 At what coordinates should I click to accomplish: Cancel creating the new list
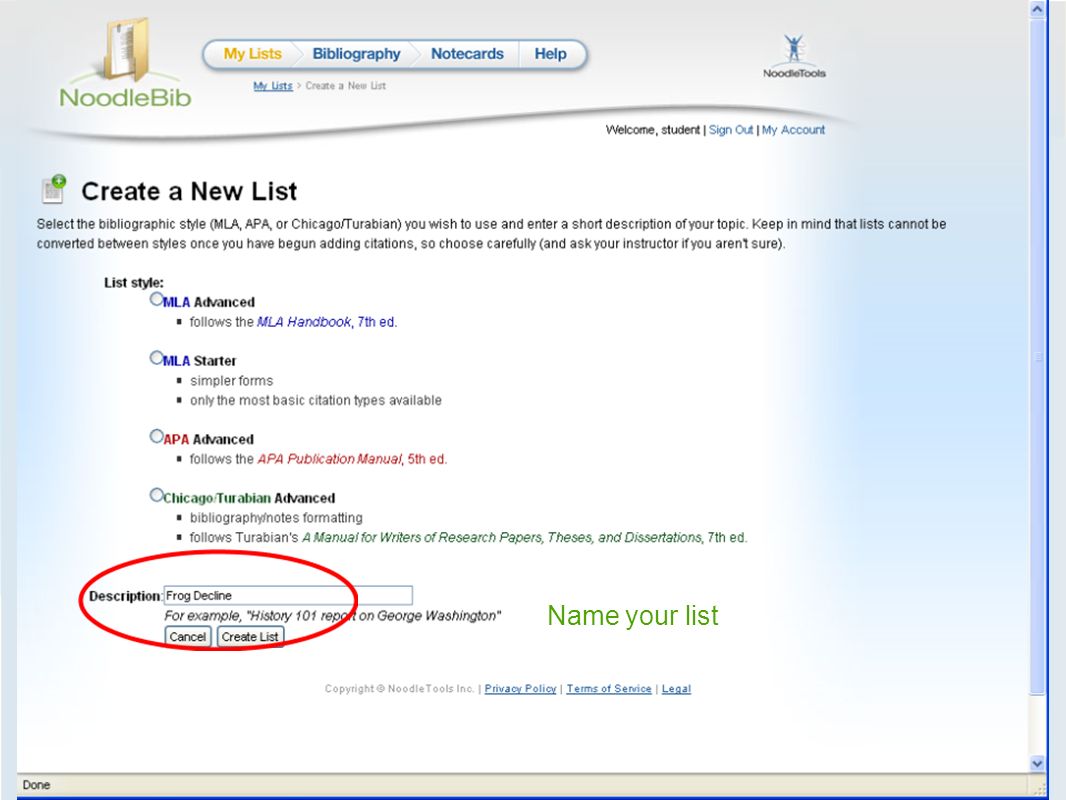coord(188,637)
